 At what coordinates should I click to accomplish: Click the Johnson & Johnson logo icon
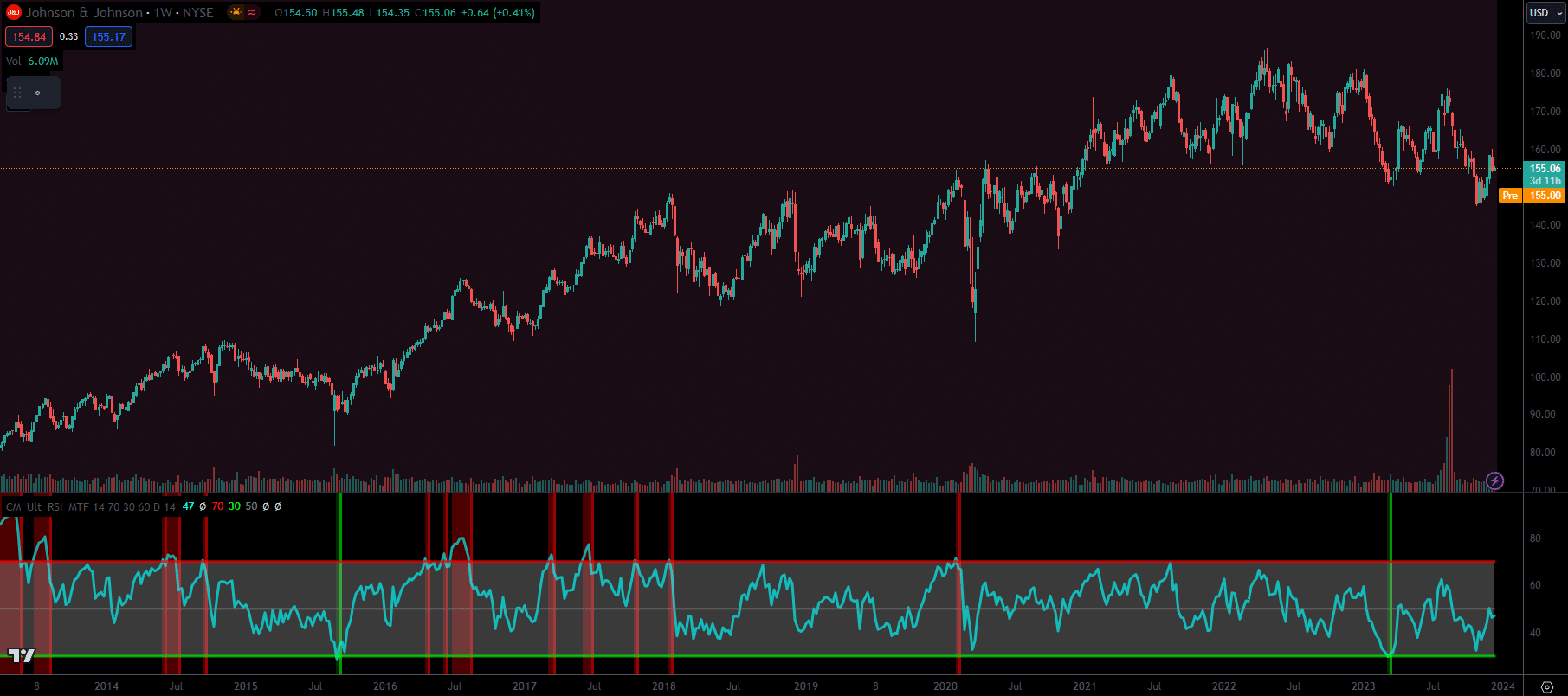pyautogui.click(x=14, y=12)
